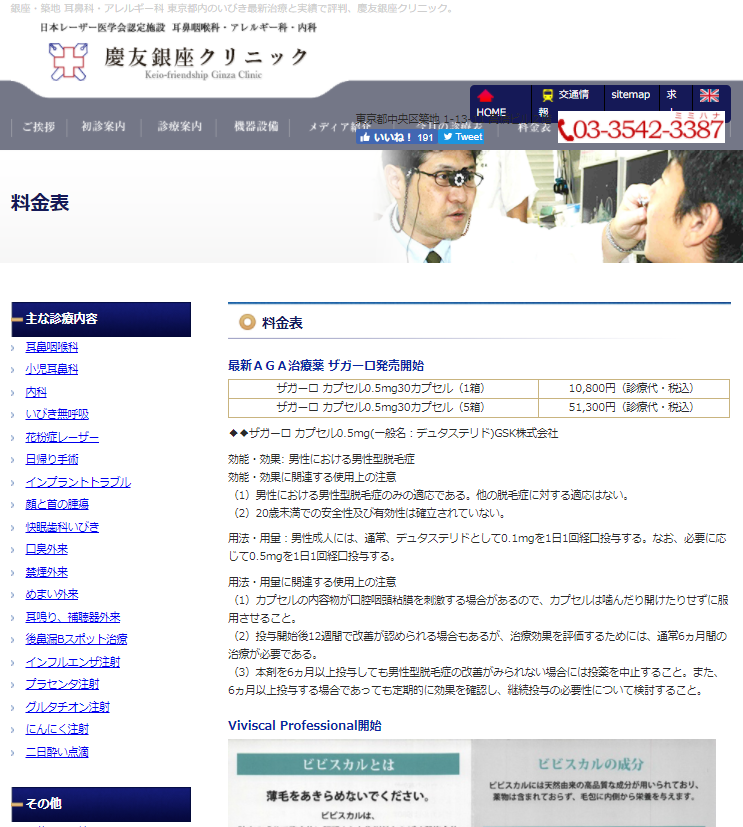Open the 初診案内 navigation menu item
Viewport: 743px width, 827px height.
(103, 127)
